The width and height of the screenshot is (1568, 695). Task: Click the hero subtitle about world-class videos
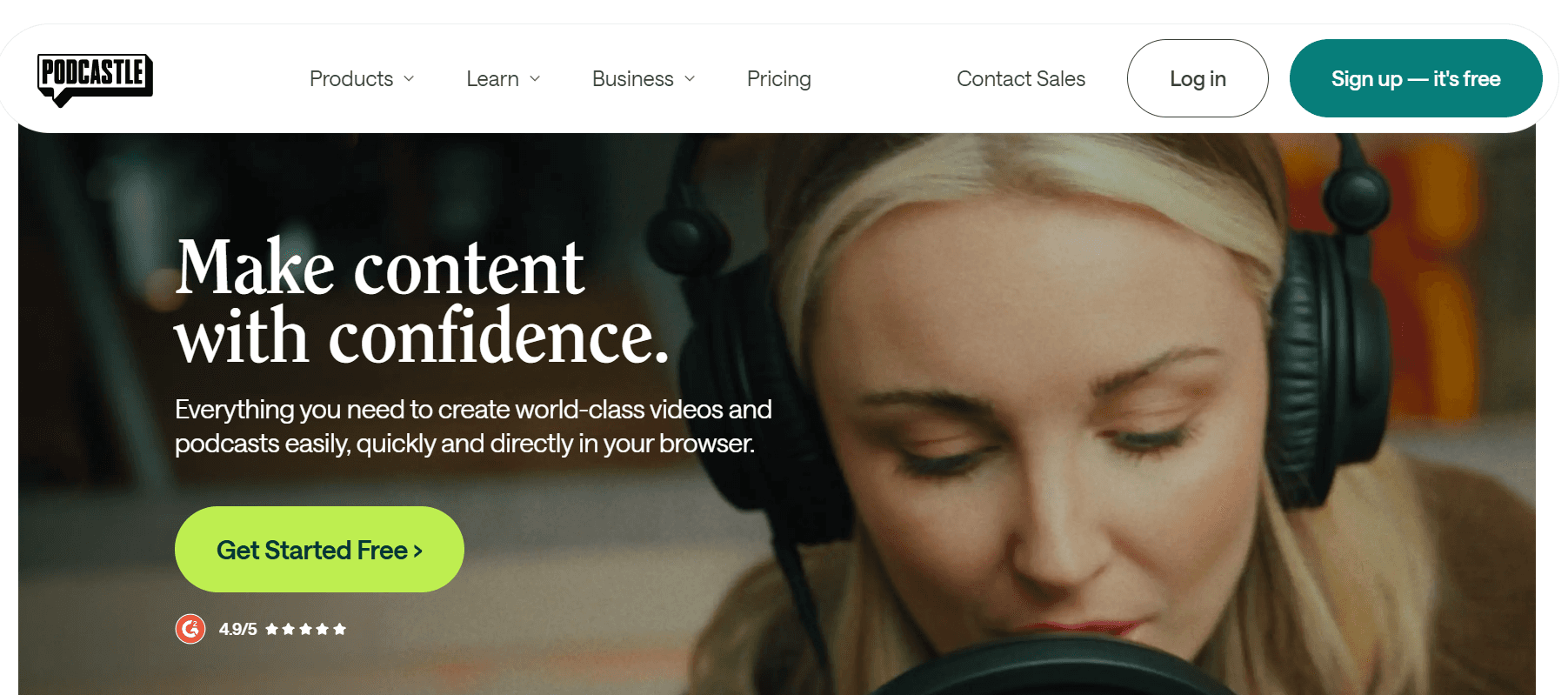click(473, 426)
